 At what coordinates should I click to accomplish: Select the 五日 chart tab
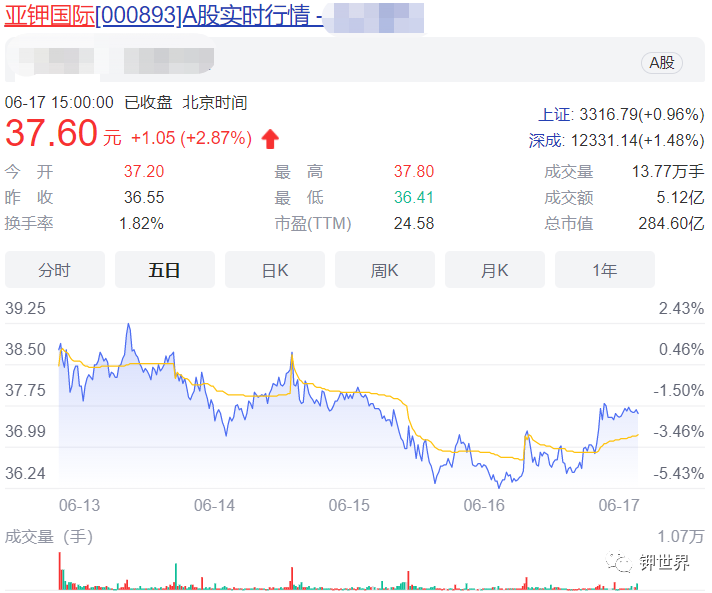coord(164,270)
